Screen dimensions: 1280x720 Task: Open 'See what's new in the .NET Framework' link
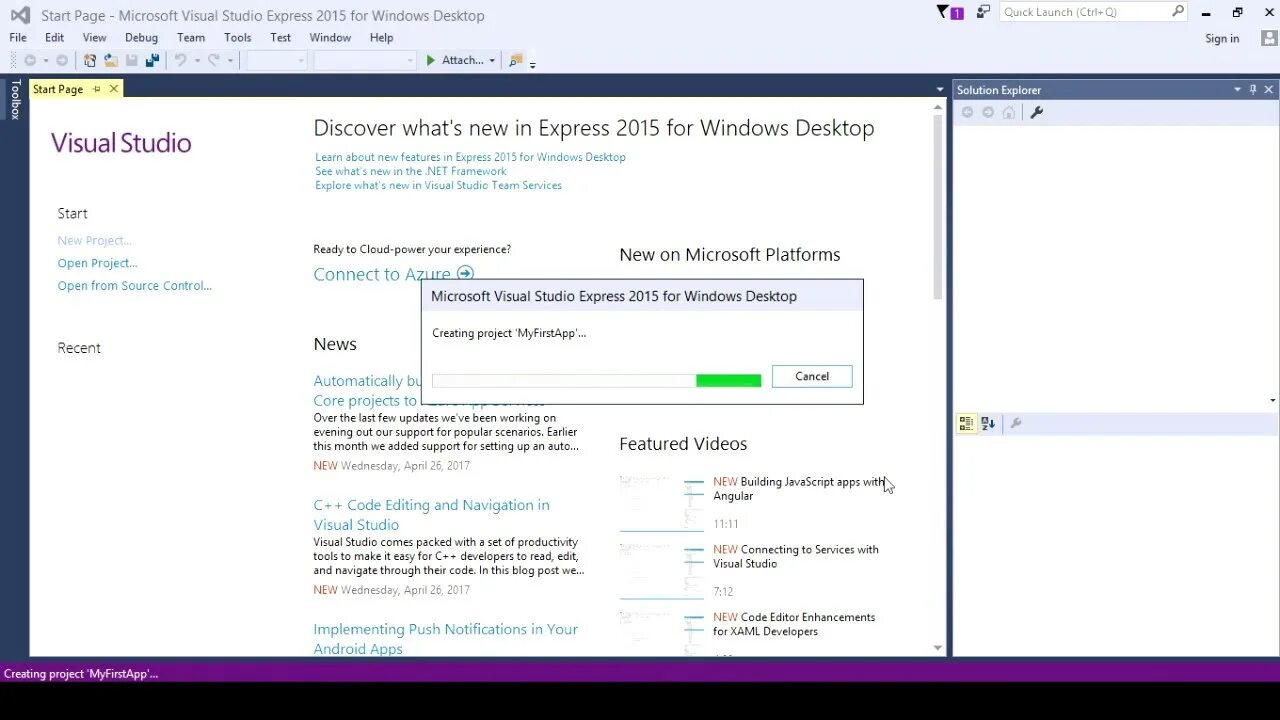coord(410,171)
